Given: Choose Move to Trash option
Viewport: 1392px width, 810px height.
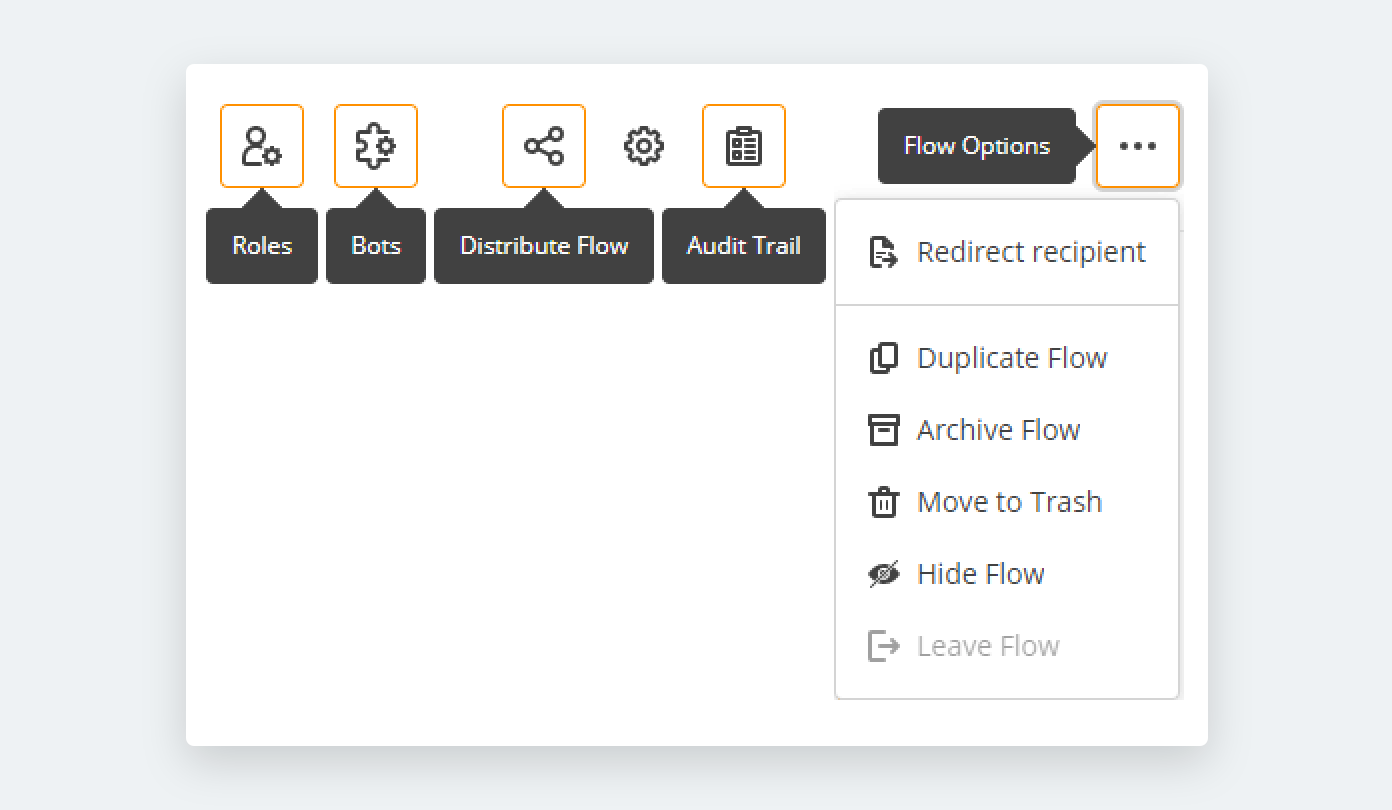Looking at the screenshot, I should coord(1009,502).
